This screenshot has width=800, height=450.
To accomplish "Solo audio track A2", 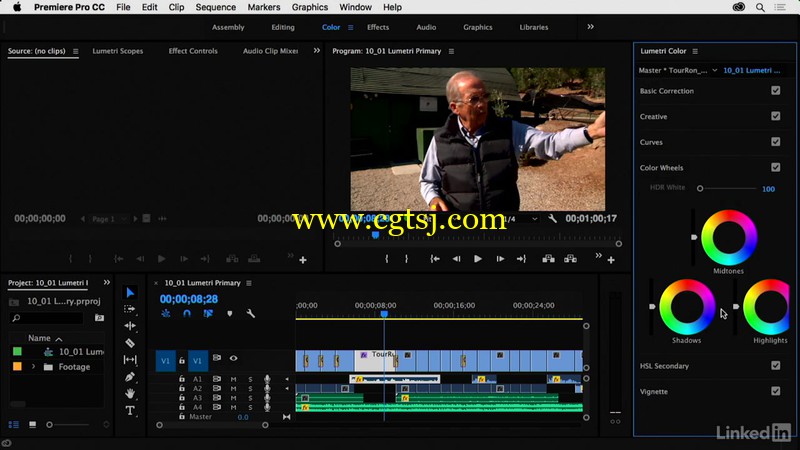I will [251, 388].
